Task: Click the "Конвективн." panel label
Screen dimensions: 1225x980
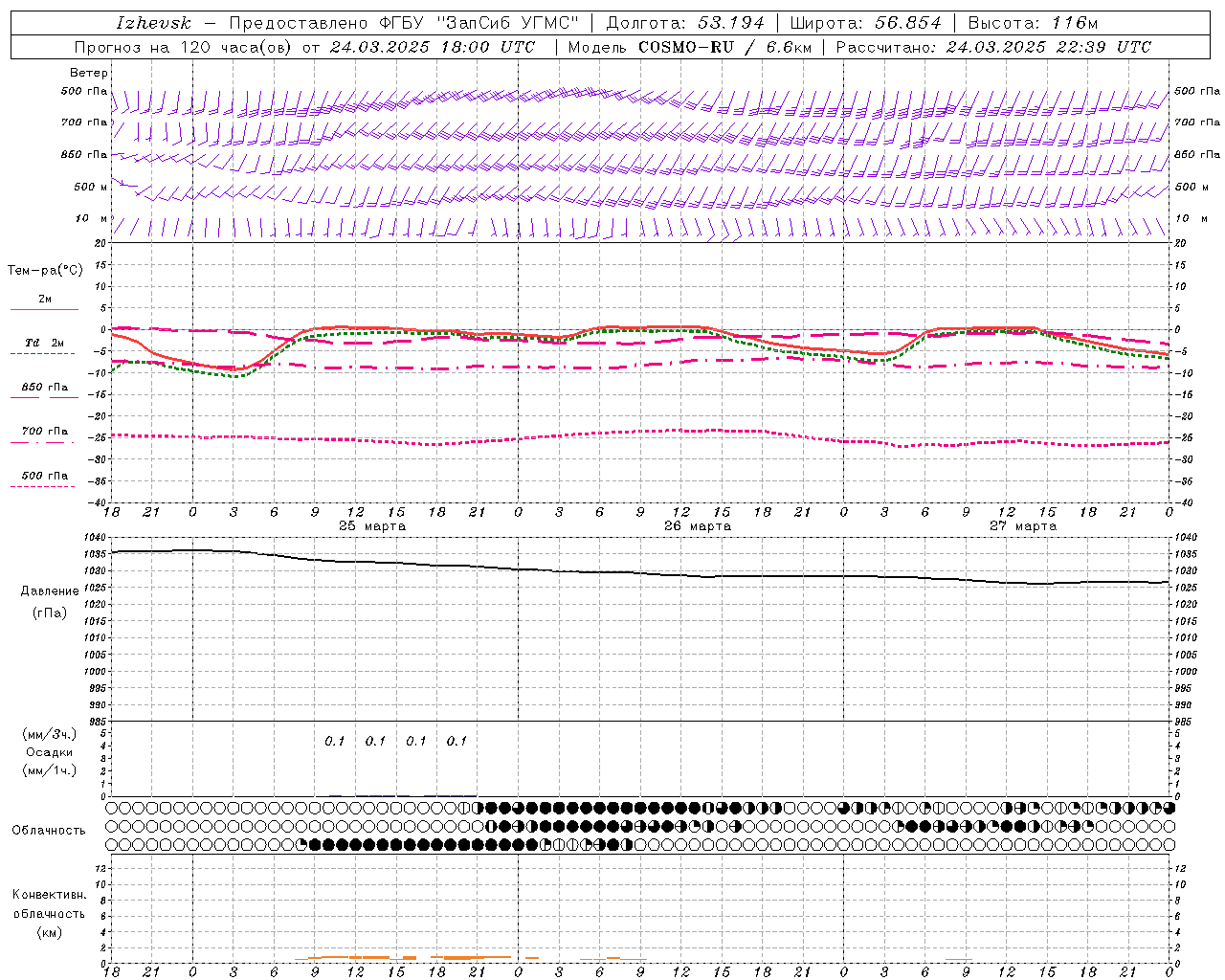Action: [x=49, y=895]
